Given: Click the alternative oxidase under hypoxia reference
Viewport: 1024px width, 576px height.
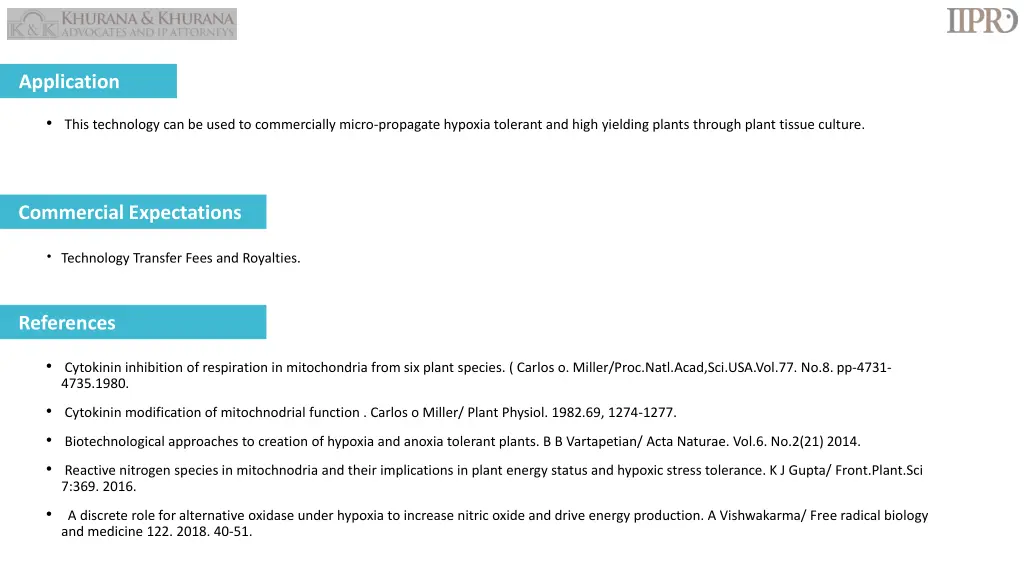Looking at the screenshot, I should [494, 523].
